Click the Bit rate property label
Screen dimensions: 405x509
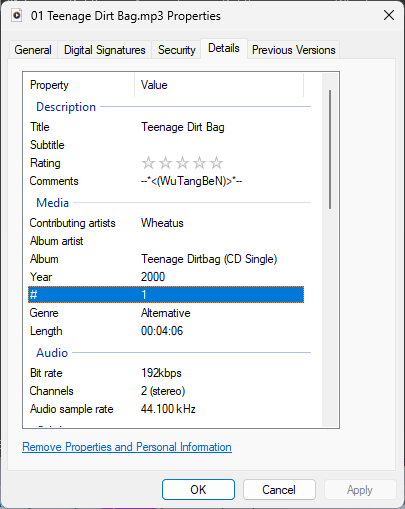46,373
